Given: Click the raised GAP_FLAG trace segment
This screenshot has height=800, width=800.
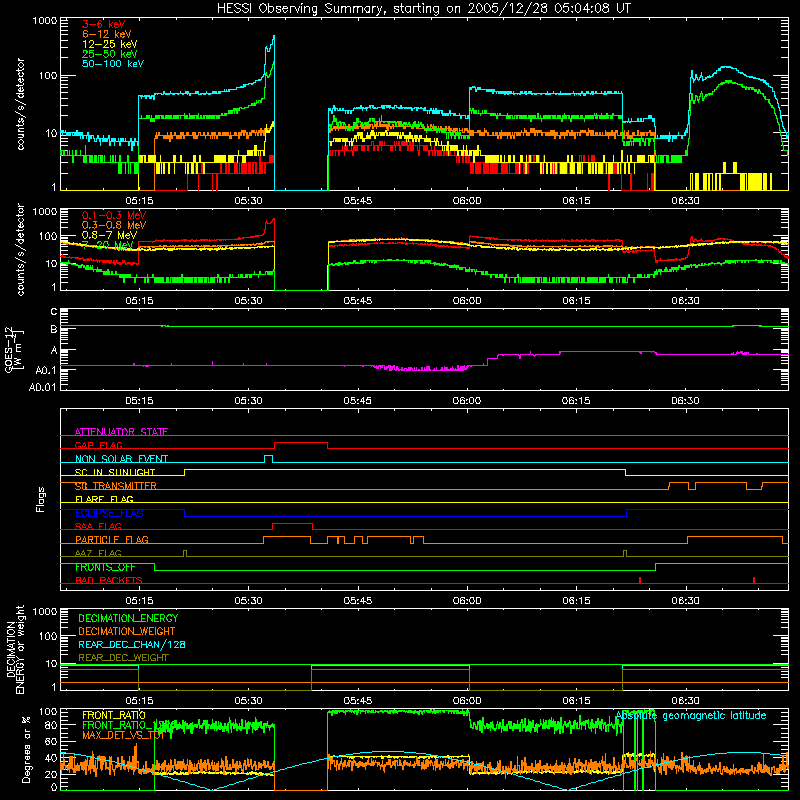Looking at the screenshot, I should click(x=301, y=443).
